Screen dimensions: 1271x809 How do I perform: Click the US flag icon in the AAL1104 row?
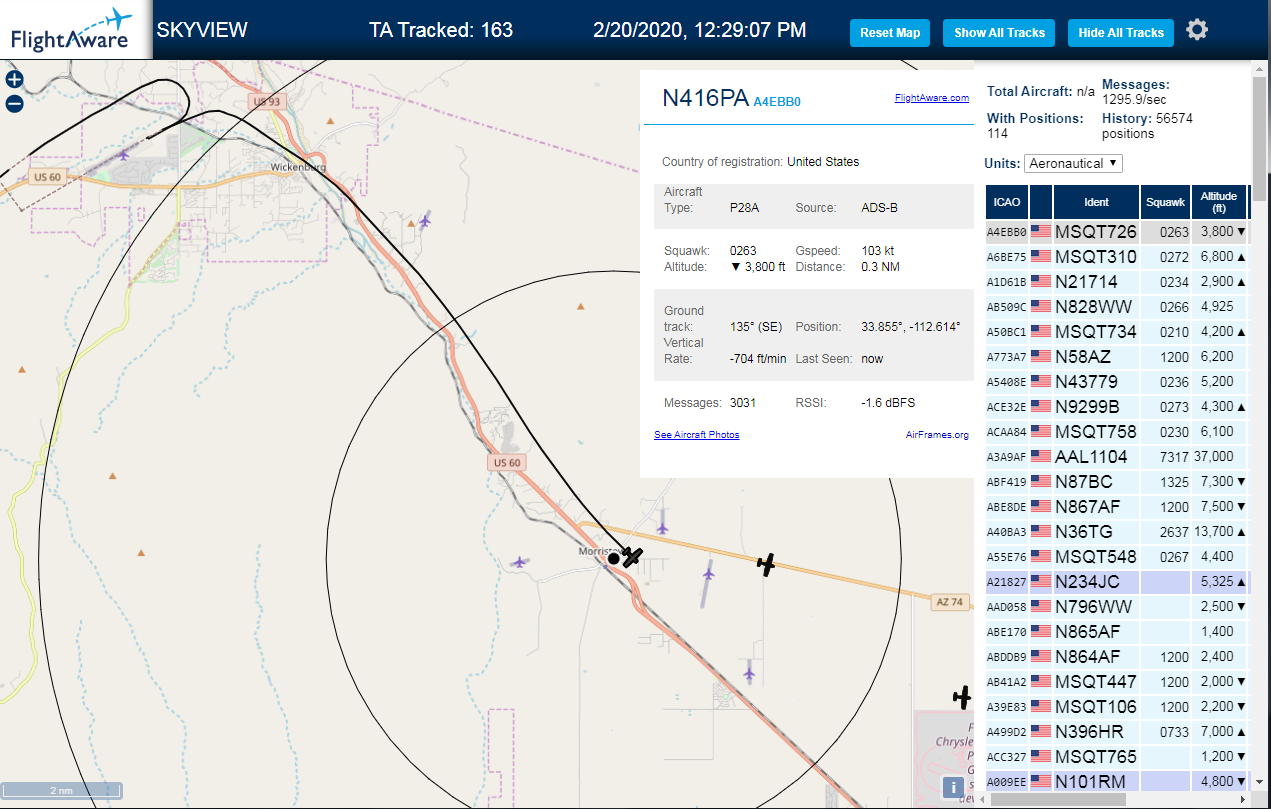(x=1041, y=457)
